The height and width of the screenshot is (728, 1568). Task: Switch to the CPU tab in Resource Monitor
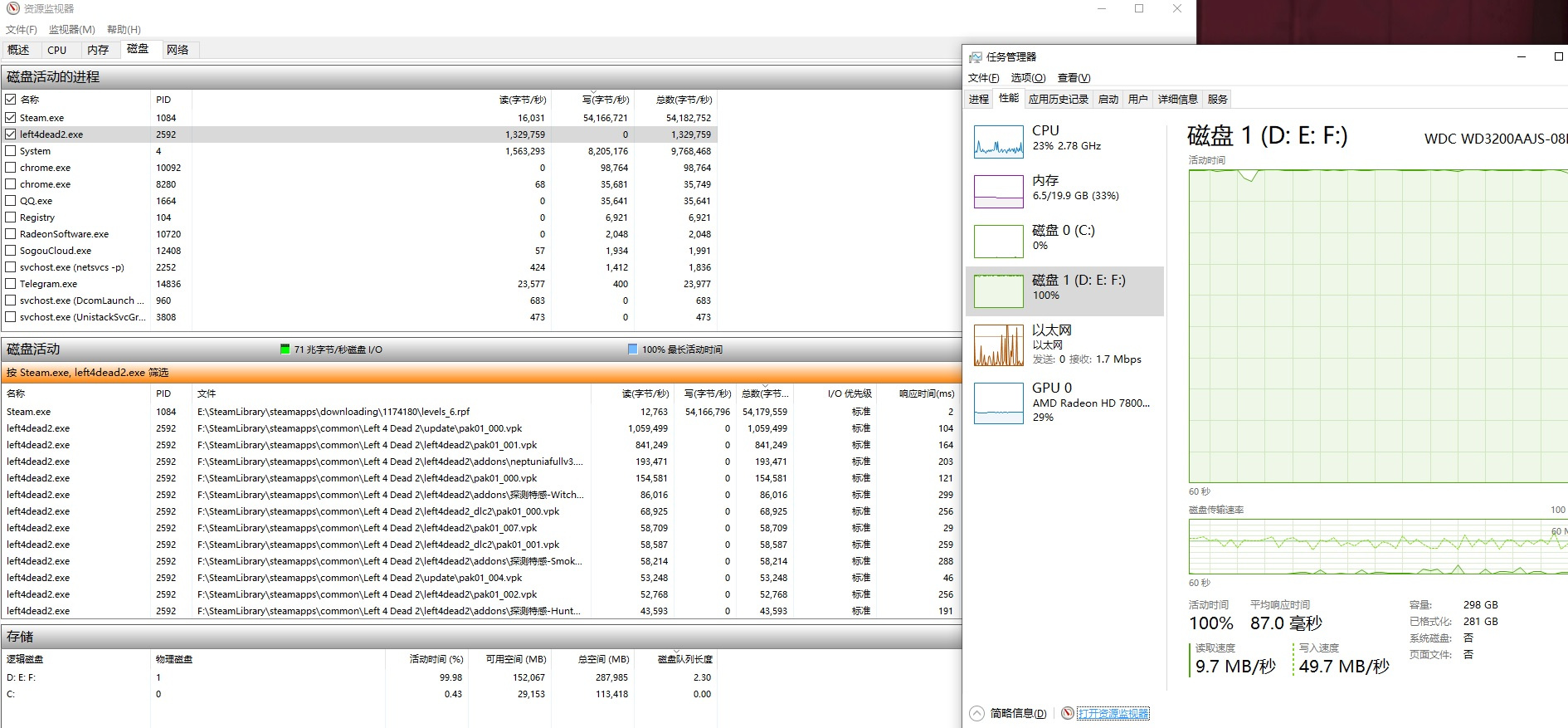(57, 50)
